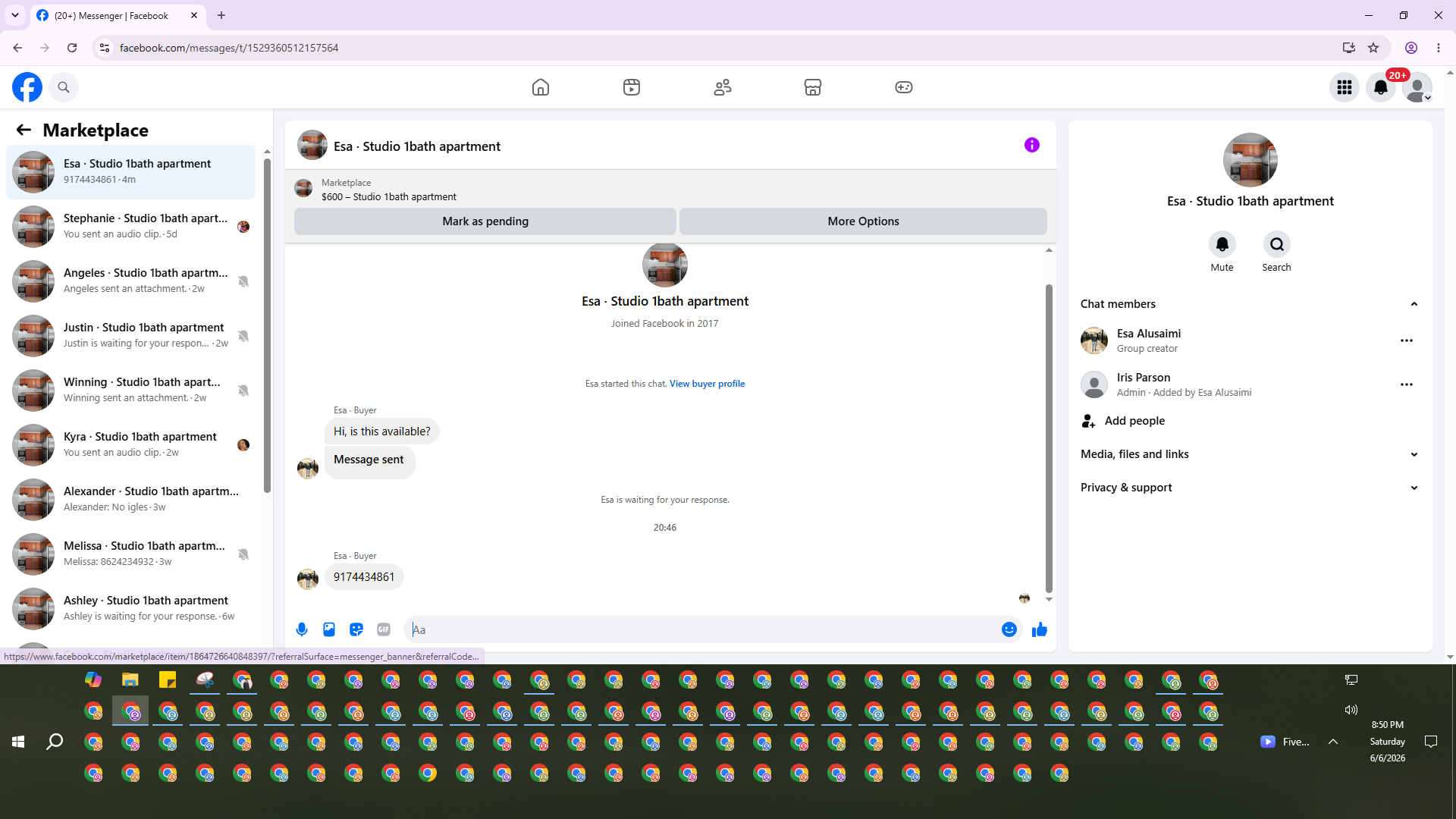View site information in address bar
Screen dimensions: 1456x819
click(x=105, y=48)
